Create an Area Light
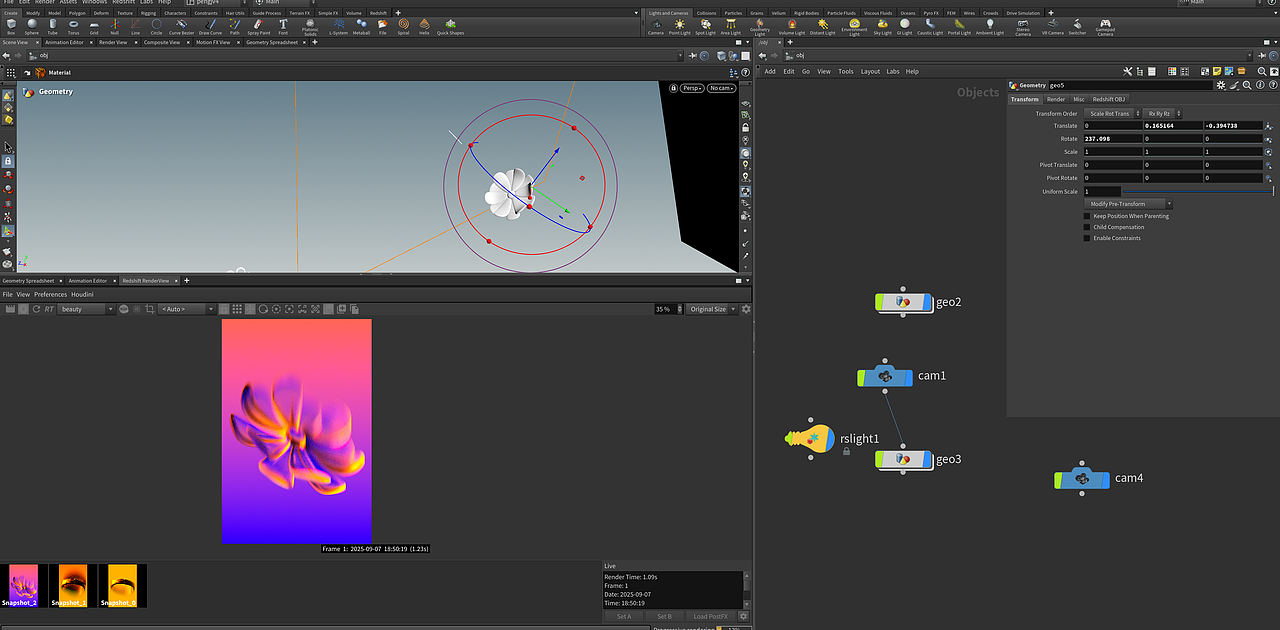1280x630 pixels. [731, 26]
